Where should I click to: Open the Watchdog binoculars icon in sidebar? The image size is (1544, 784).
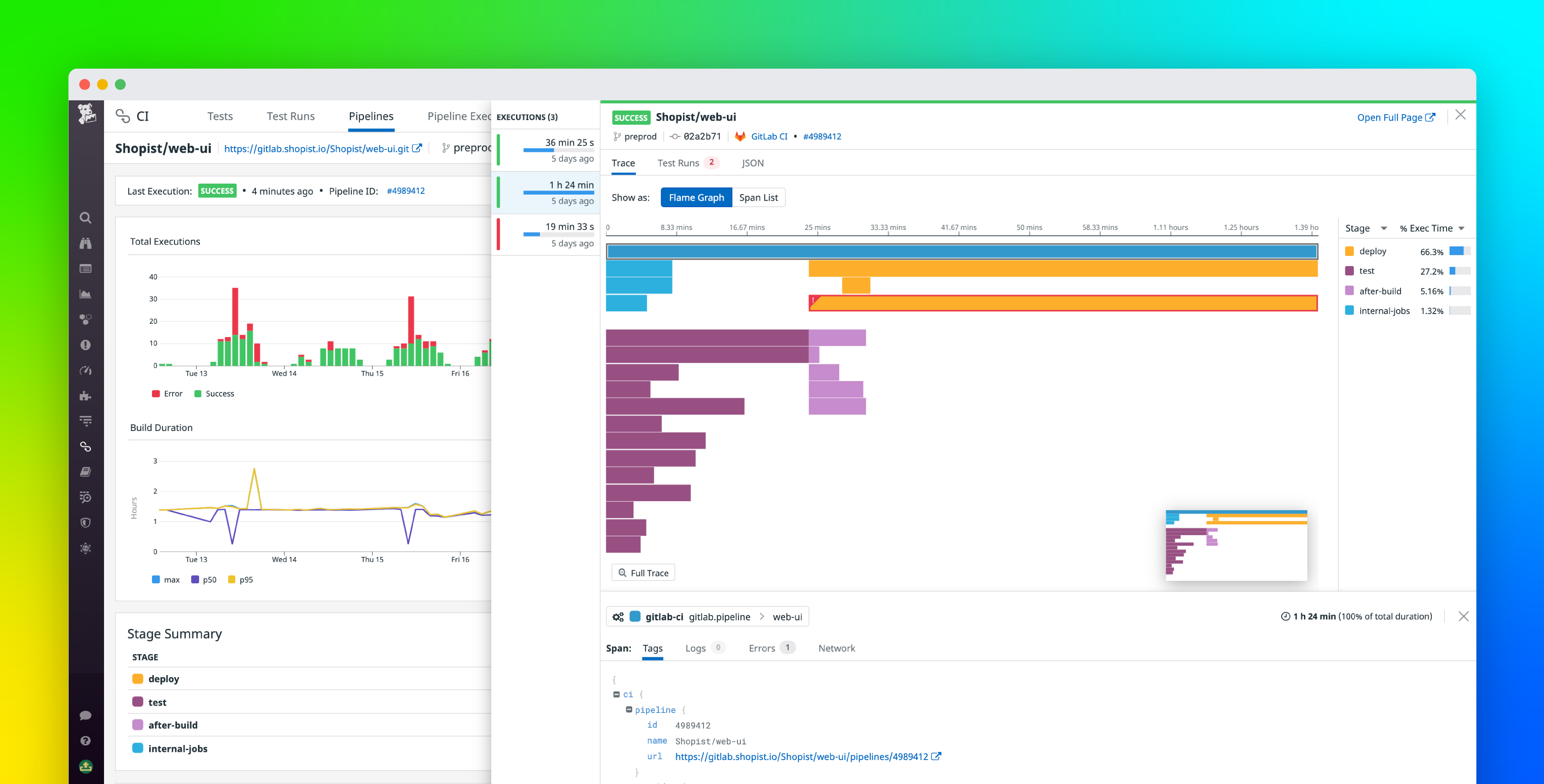click(86, 243)
